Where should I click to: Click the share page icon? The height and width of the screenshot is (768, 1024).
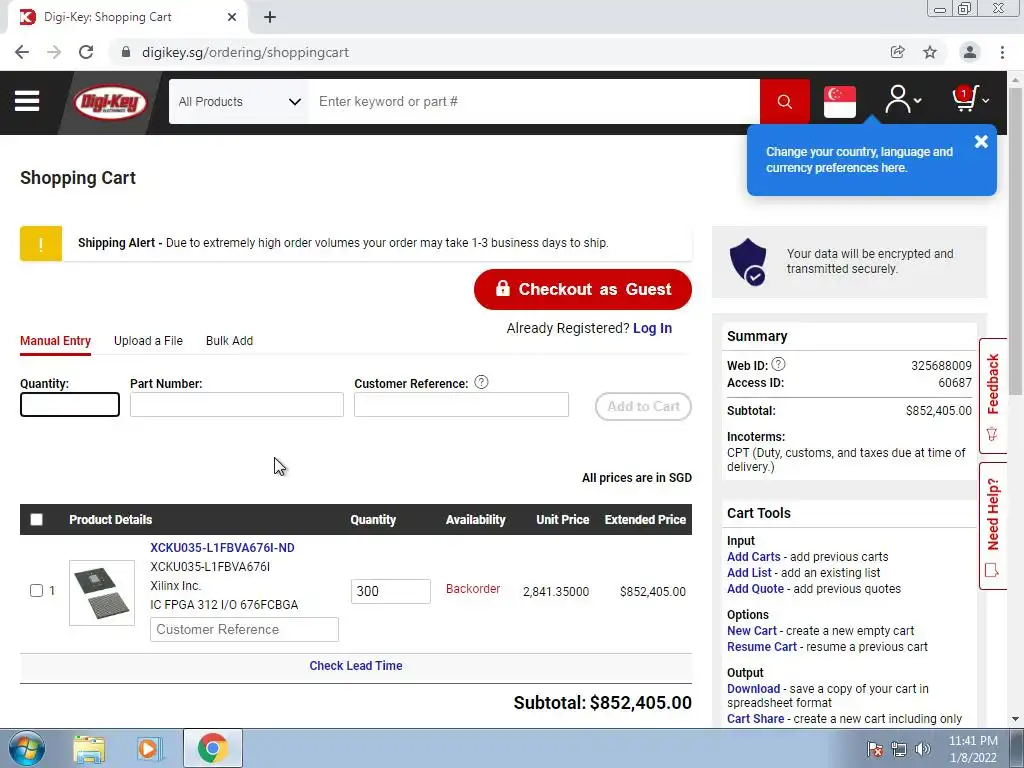(x=898, y=52)
